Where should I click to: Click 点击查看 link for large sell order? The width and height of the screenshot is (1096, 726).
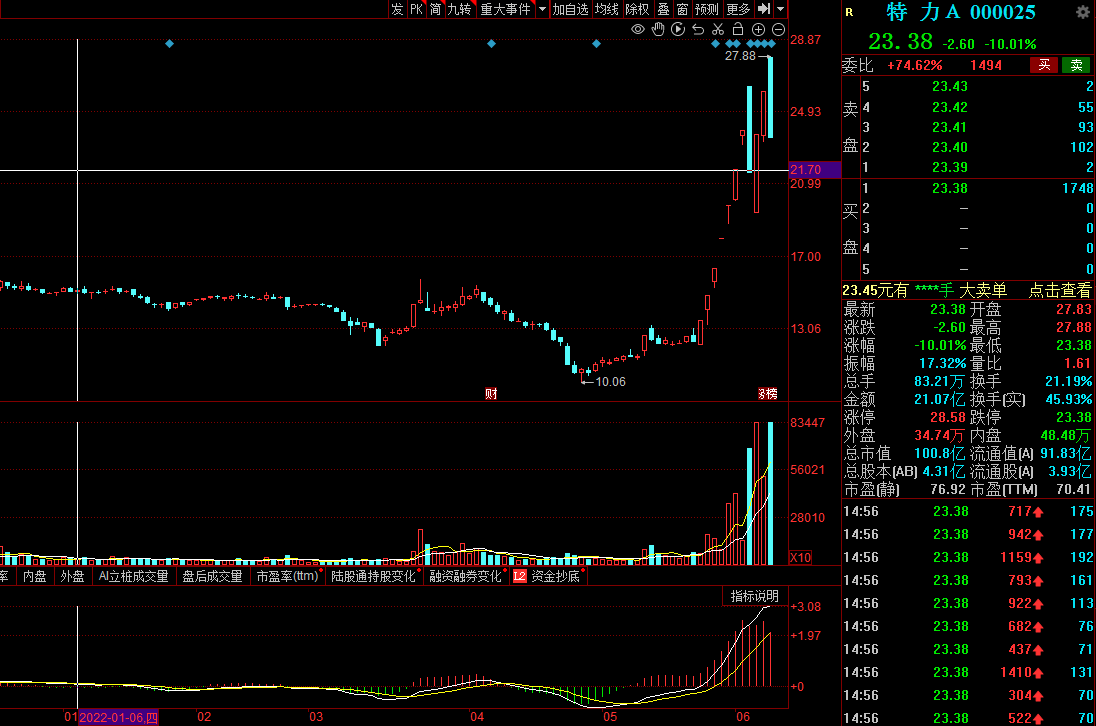click(x=1060, y=290)
